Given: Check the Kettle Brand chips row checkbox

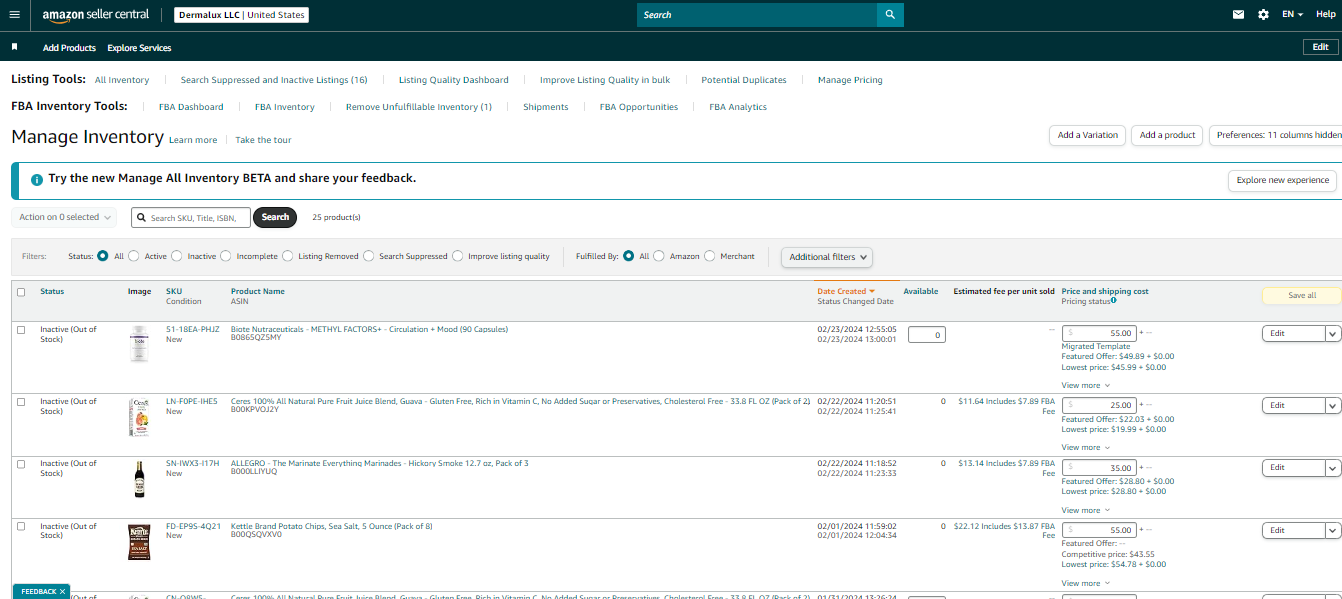Looking at the screenshot, I should (x=21, y=526).
